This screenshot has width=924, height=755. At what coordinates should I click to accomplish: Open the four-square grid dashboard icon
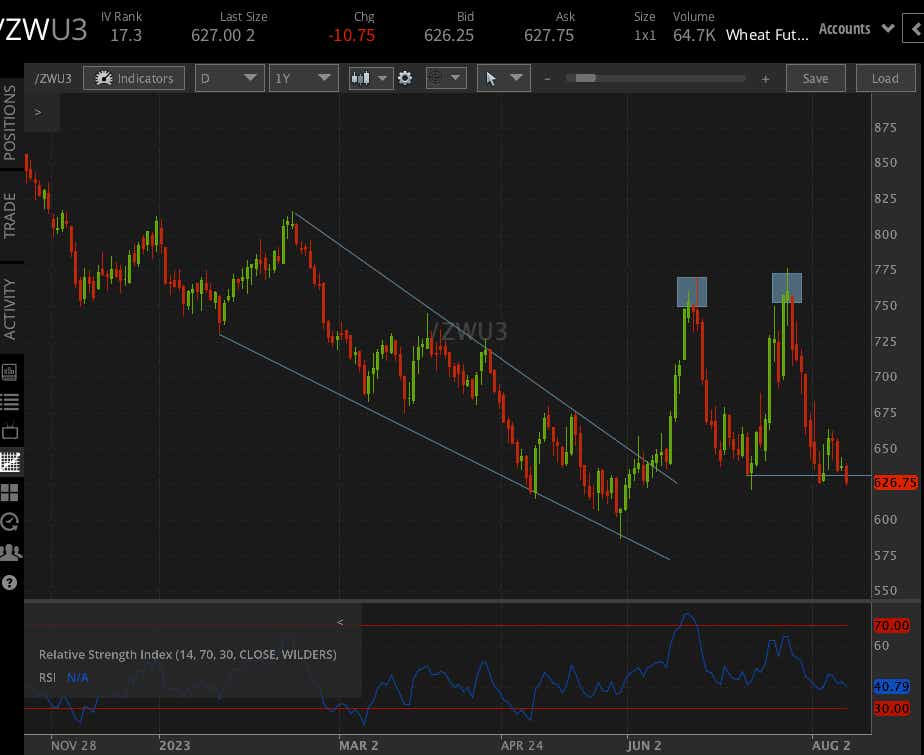pyautogui.click(x=10, y=492)
